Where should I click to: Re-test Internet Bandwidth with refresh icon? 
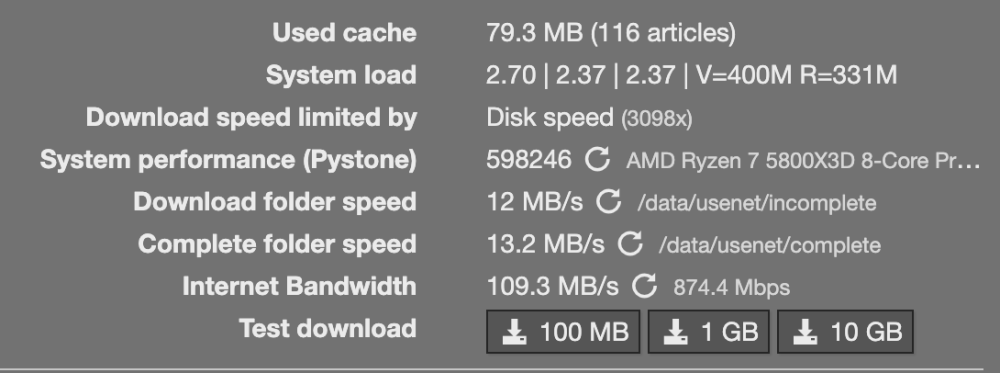[x=644, y=286]
